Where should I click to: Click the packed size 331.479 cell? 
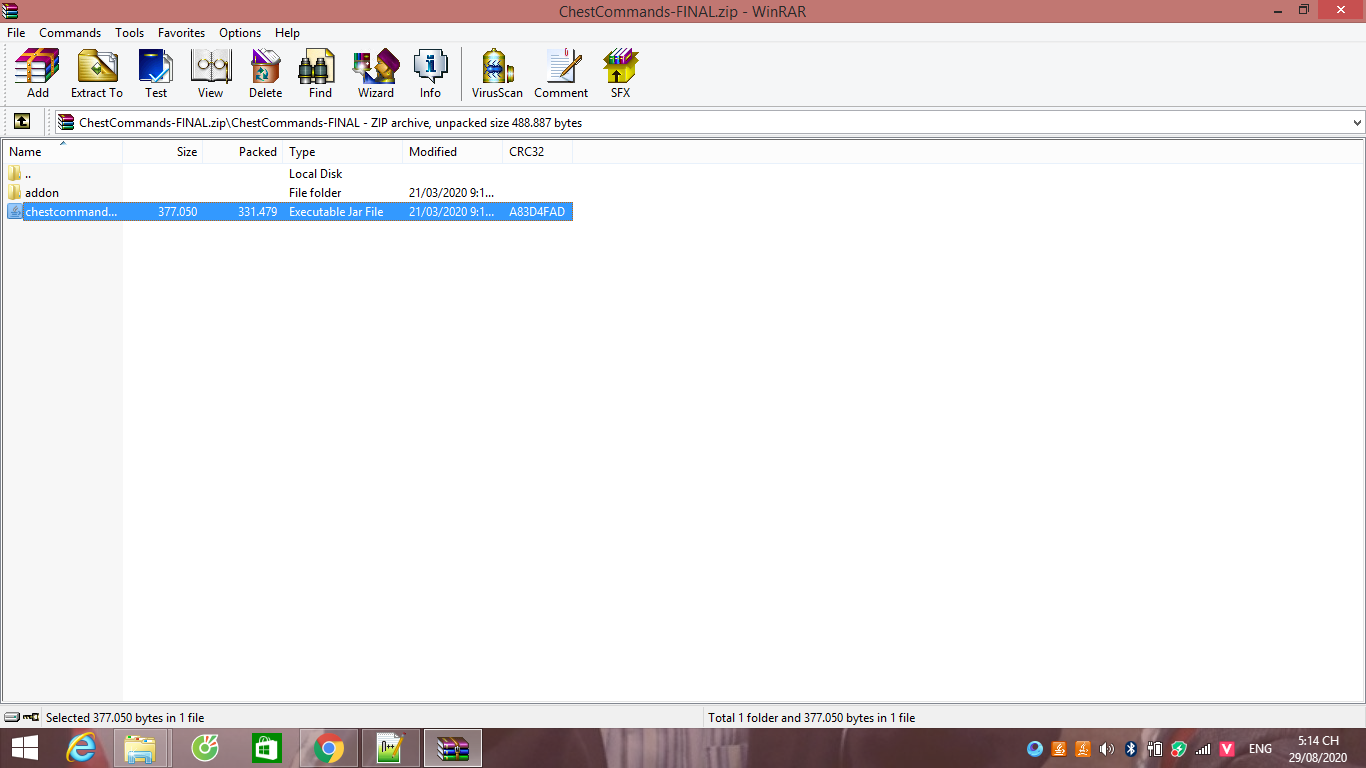pyautogui.click(x=258, y=212)
